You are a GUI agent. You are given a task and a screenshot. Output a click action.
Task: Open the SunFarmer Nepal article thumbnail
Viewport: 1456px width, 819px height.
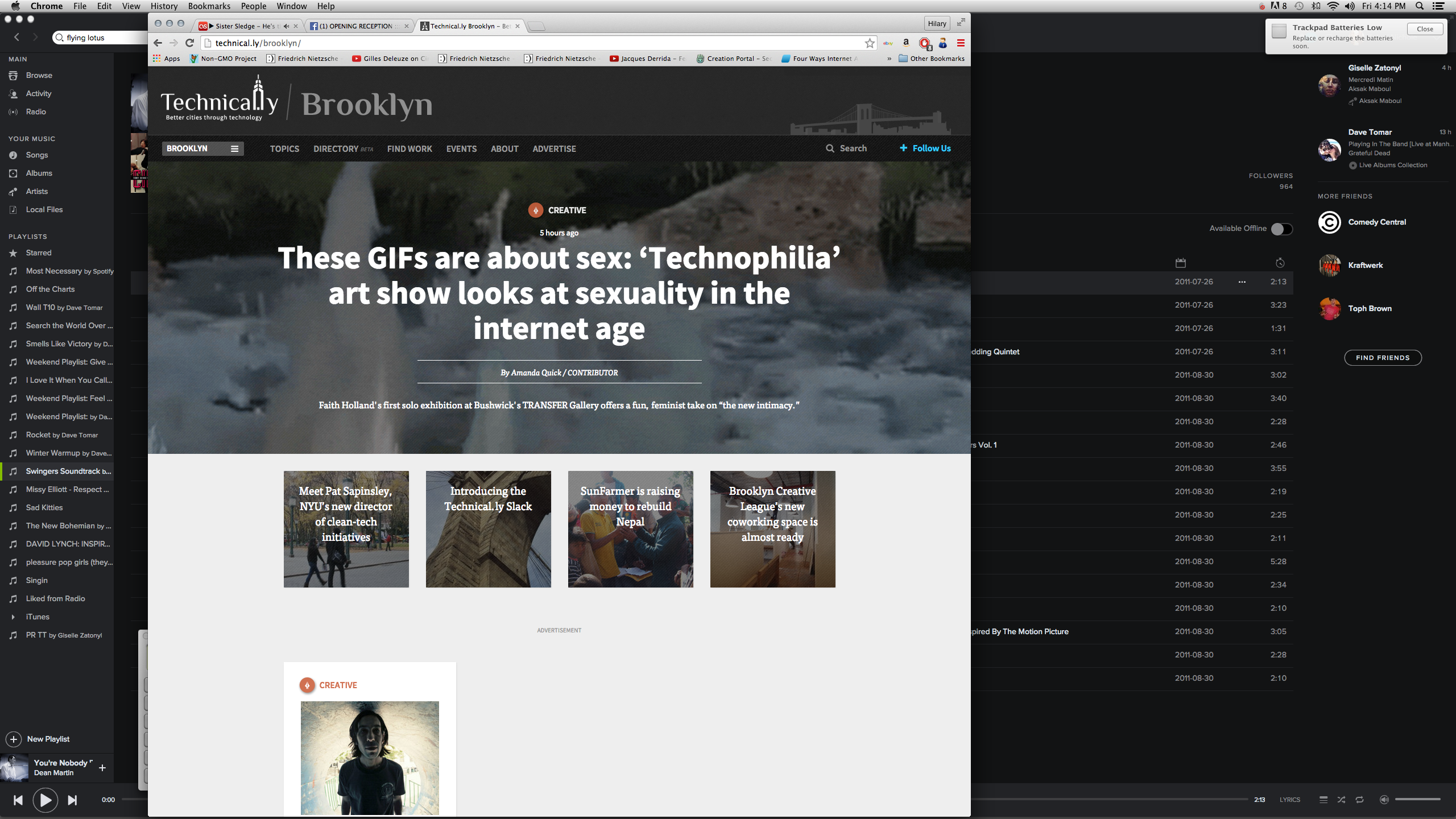[x=630, y=529]
